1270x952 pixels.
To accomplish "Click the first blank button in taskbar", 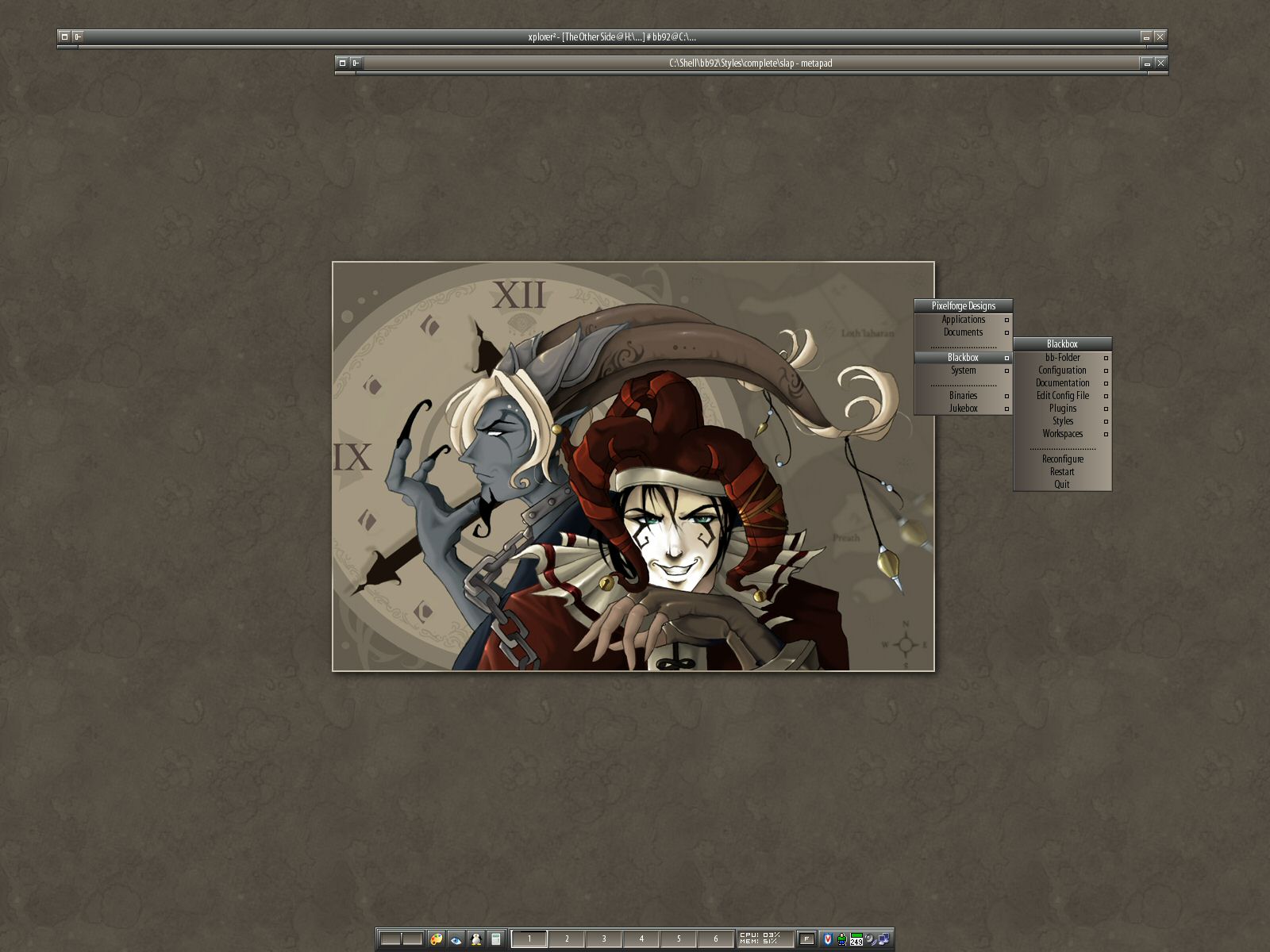I will click(390, 939).
